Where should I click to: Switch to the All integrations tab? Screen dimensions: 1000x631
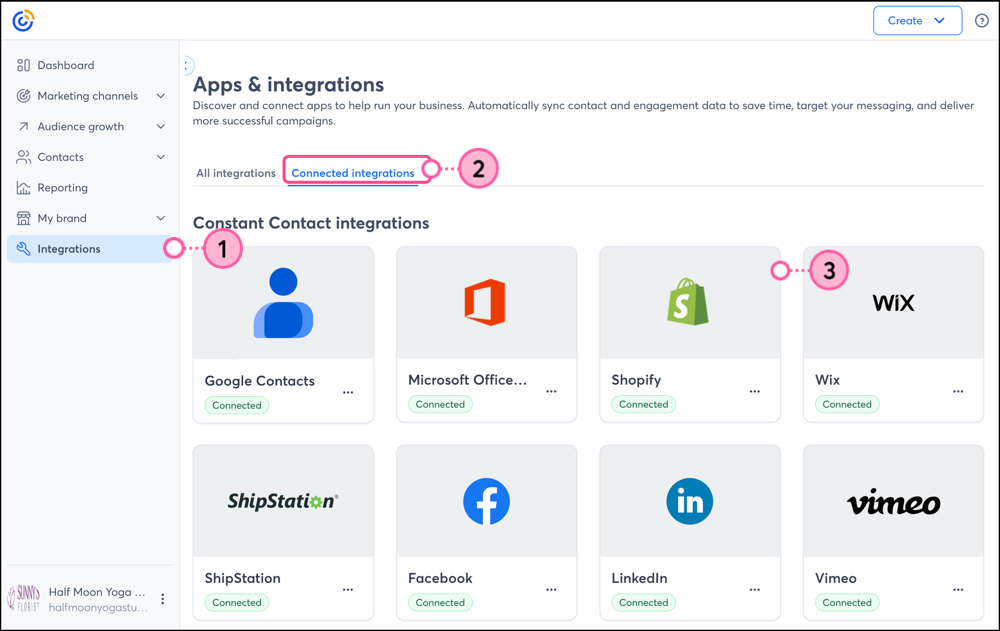pos(236,173)
